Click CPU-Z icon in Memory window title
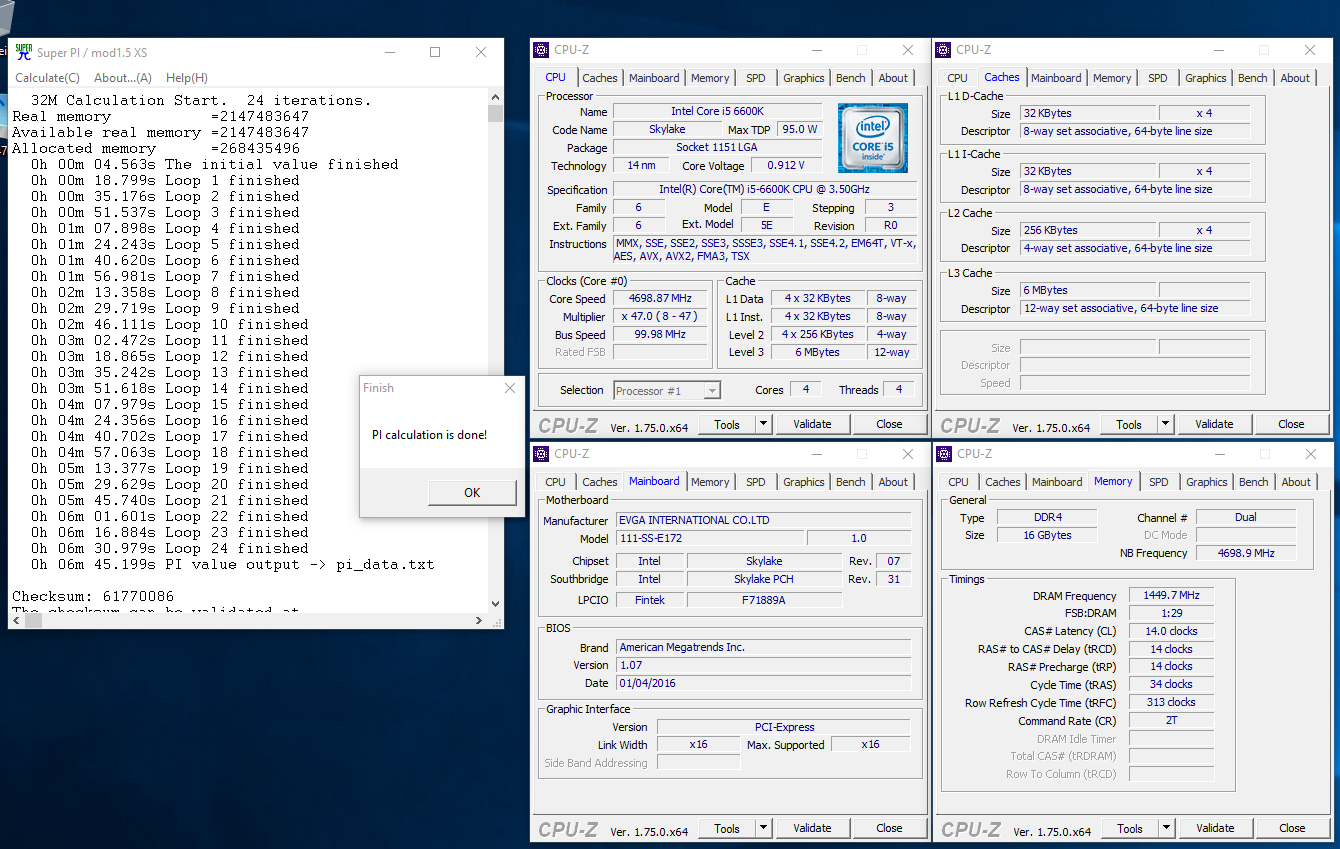The height and width of the screenshot is (849, 1340). tap(945, 454)
